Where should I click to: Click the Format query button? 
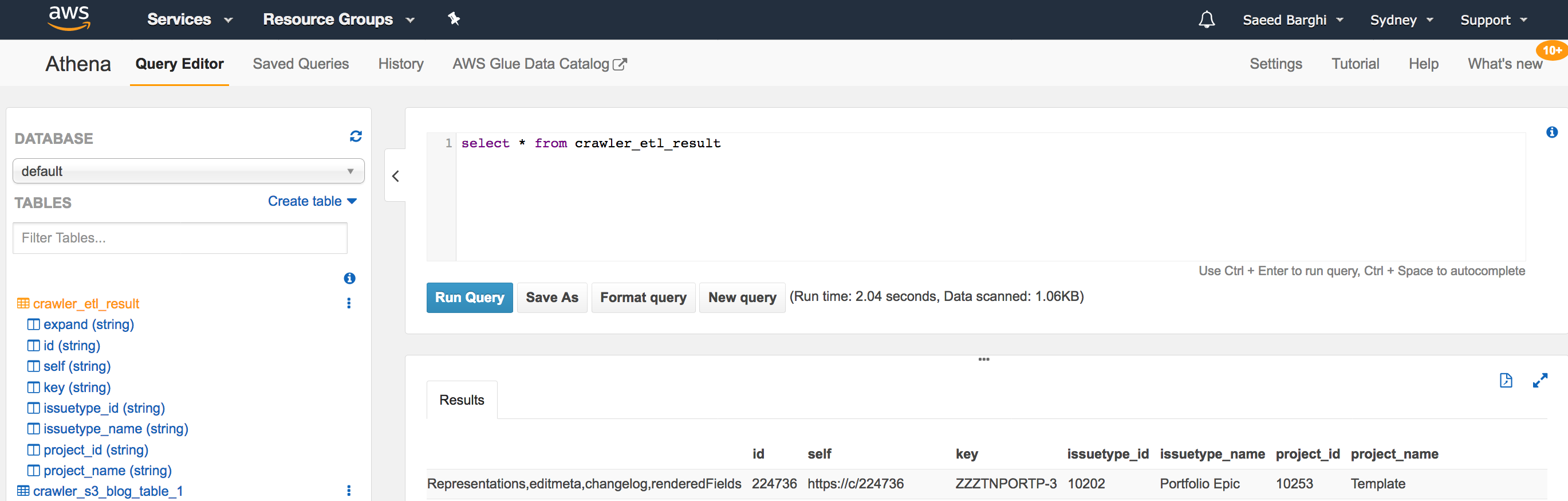(x=643, y=298)
